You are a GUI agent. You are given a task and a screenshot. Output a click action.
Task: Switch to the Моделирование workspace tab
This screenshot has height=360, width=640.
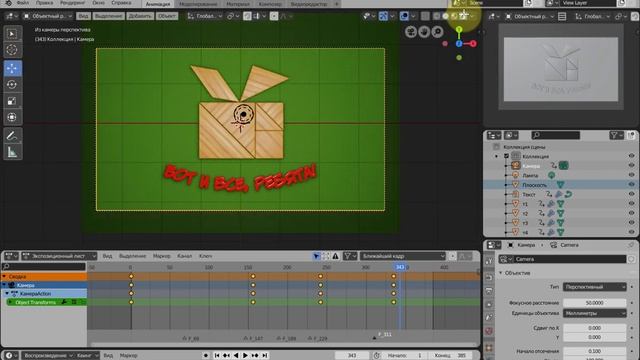click(198, 4)
